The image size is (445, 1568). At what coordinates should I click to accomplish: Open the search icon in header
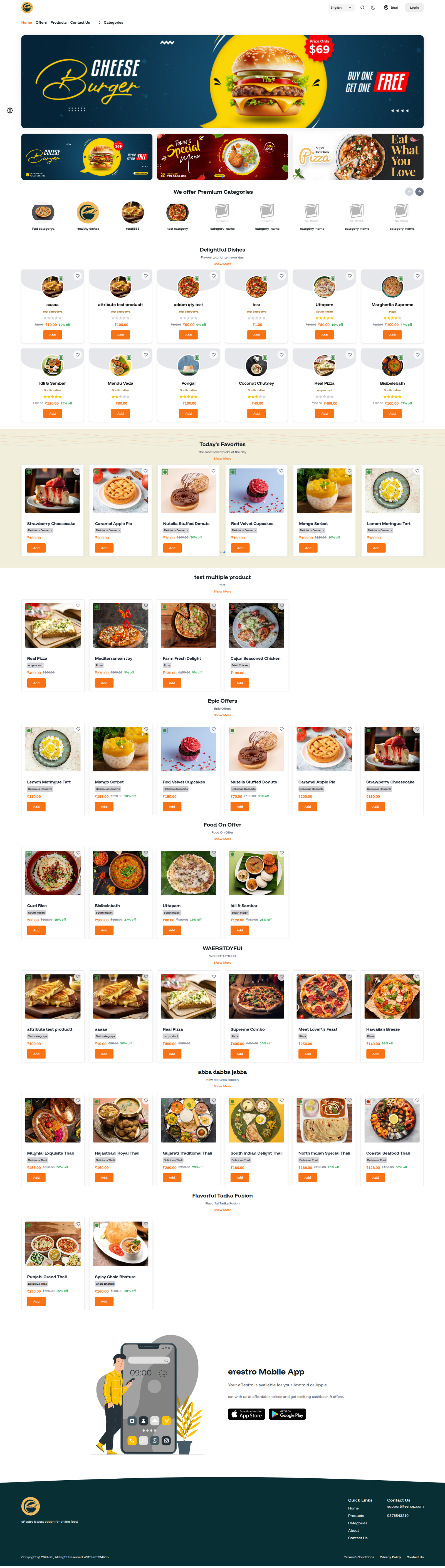pyautogui.click(x=362, y=8)
